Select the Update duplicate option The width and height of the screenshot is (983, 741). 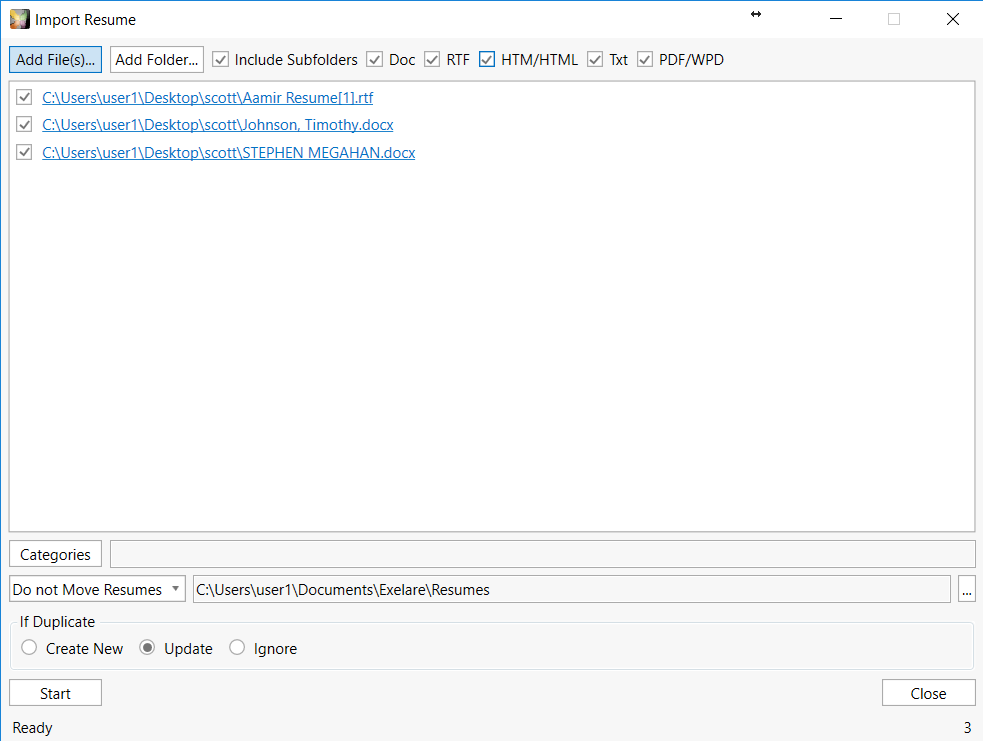pos(147,648)
